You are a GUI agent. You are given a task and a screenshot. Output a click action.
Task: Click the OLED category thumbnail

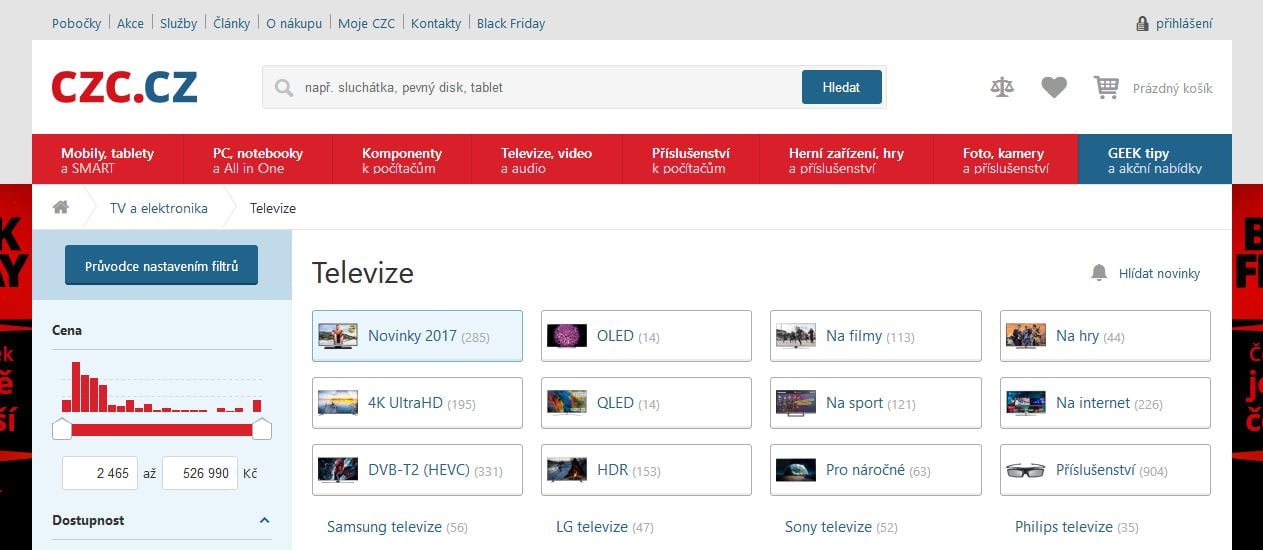(x=567, y=336)
